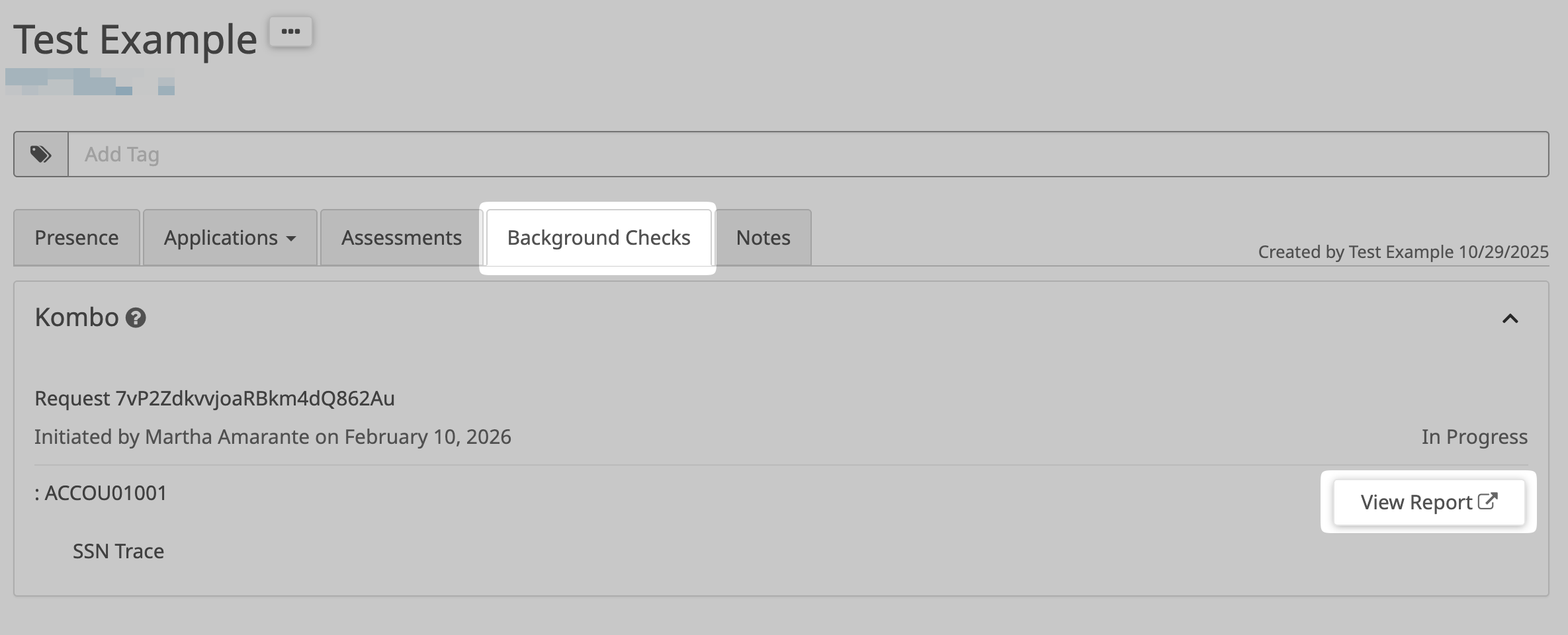Click the Initiated by Martha Amarante line
The width and height of the screenshot is (1568, 635).
tap(273, 437)
